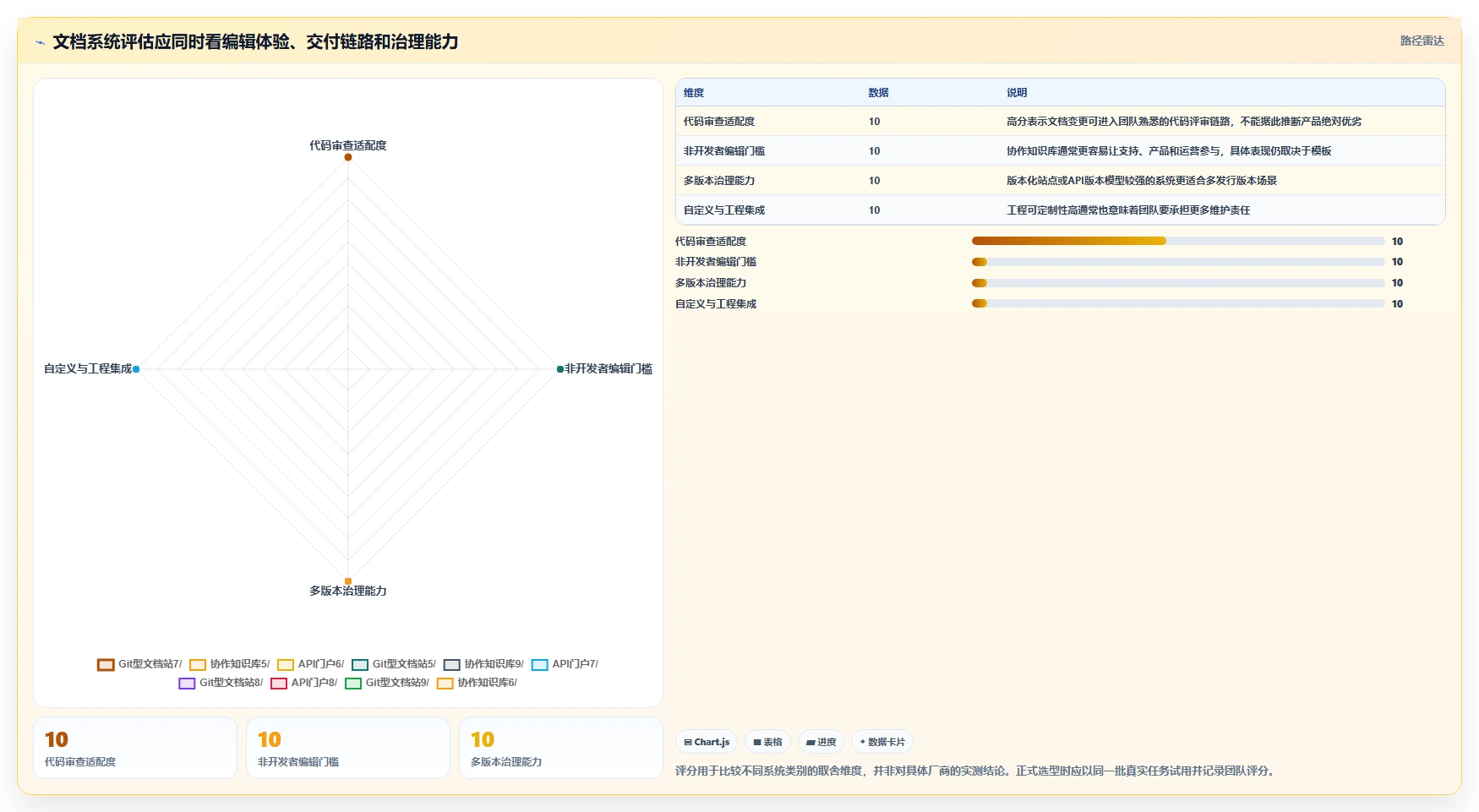
Task: Click the 协作知识库6/ legend color box
Action: point(445,684)
